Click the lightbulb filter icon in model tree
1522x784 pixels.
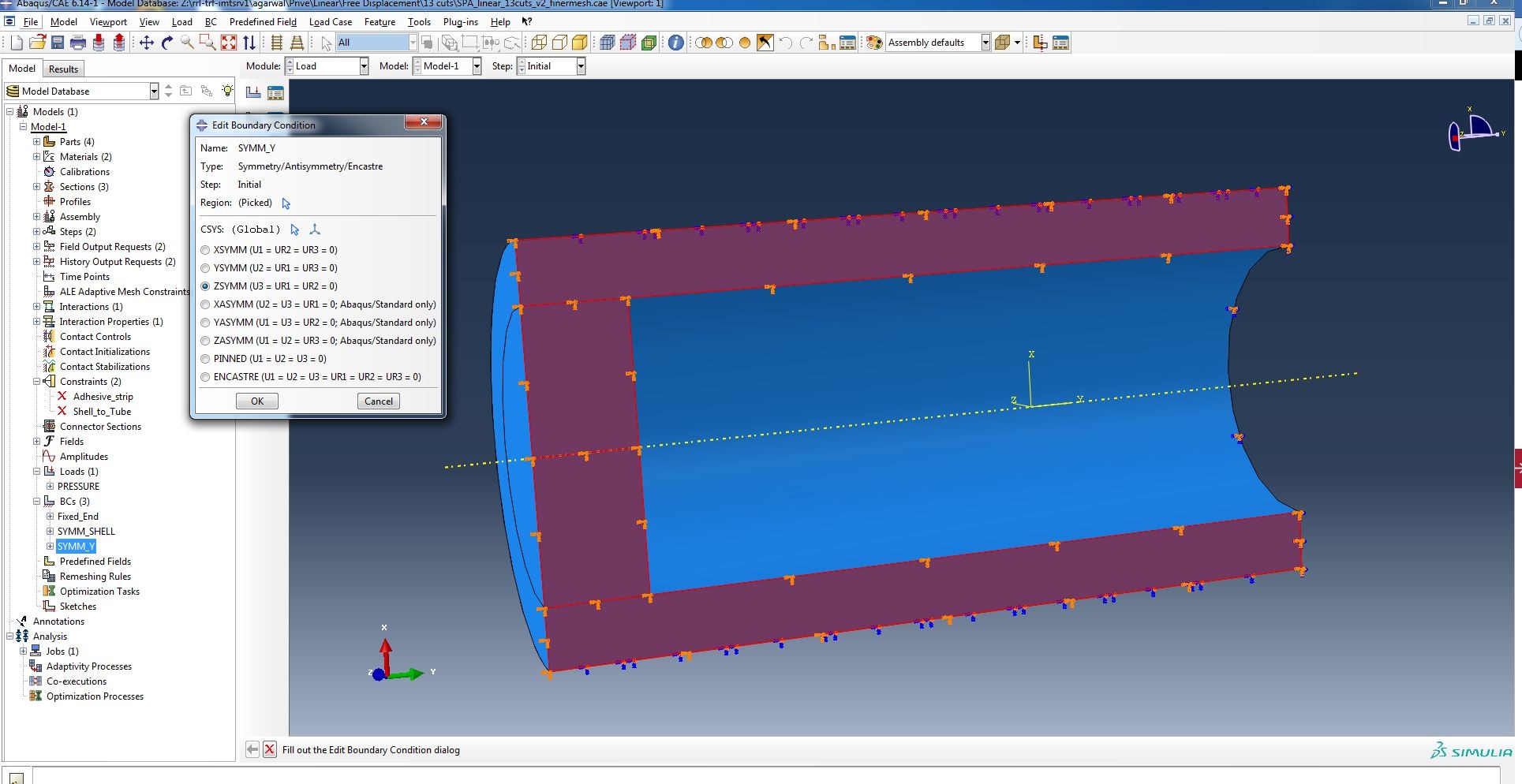[x=227, y=91]
